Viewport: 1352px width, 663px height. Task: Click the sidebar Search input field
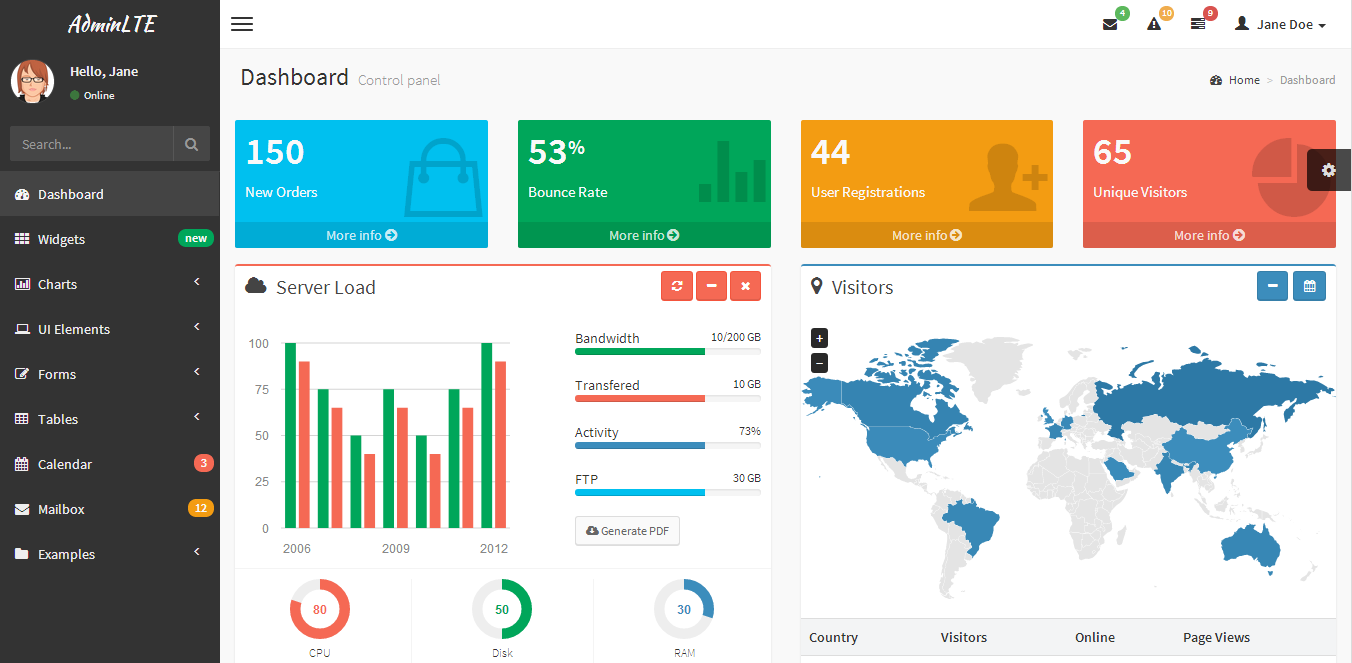tap(91, 143)
